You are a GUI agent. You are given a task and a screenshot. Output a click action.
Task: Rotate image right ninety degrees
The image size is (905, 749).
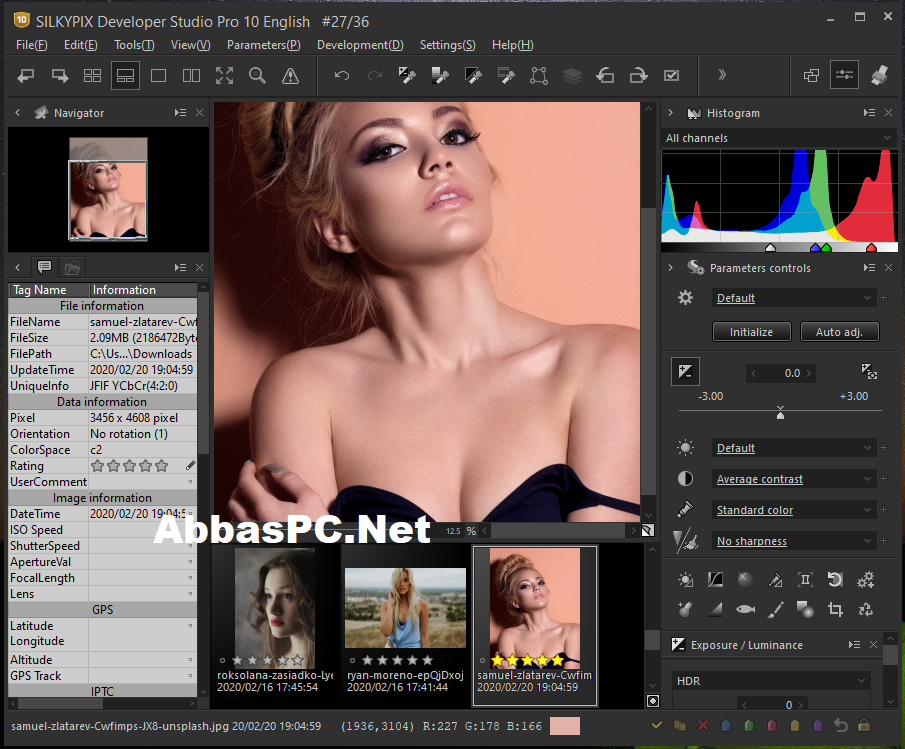638,76
